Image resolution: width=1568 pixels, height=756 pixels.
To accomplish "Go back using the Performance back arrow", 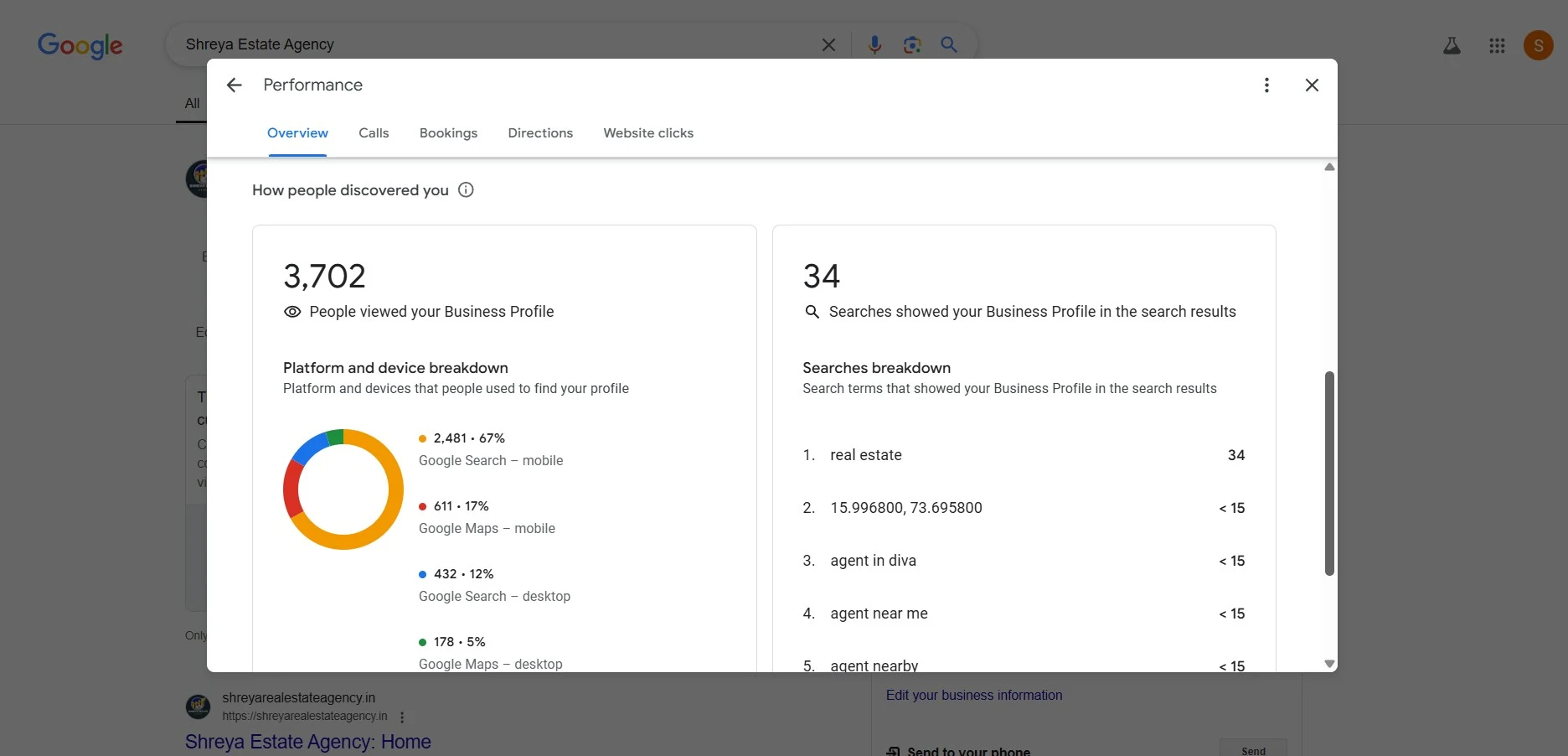I will (x=235, y=85).
